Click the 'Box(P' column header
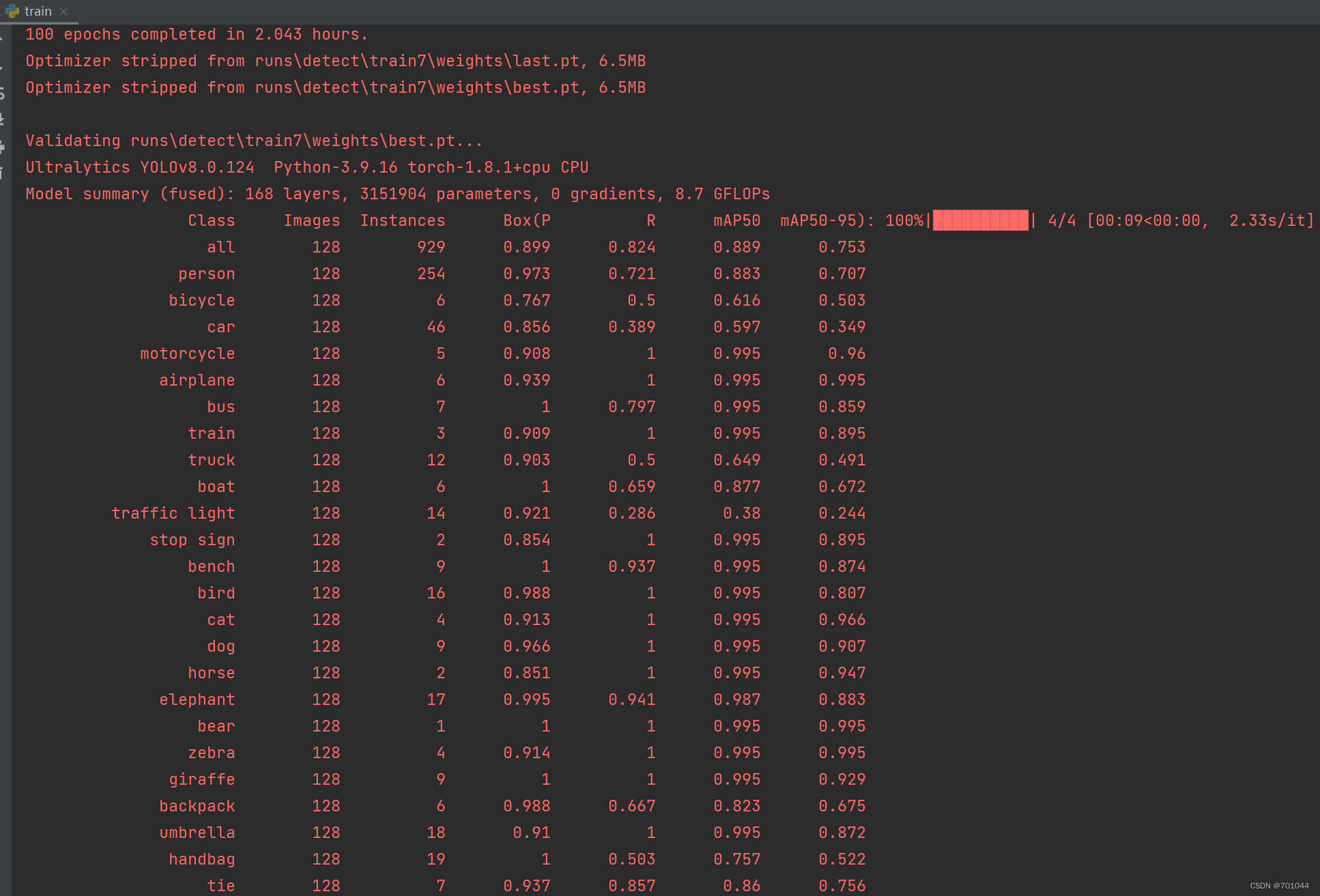 pyautogui.click(x=527, y=220)
